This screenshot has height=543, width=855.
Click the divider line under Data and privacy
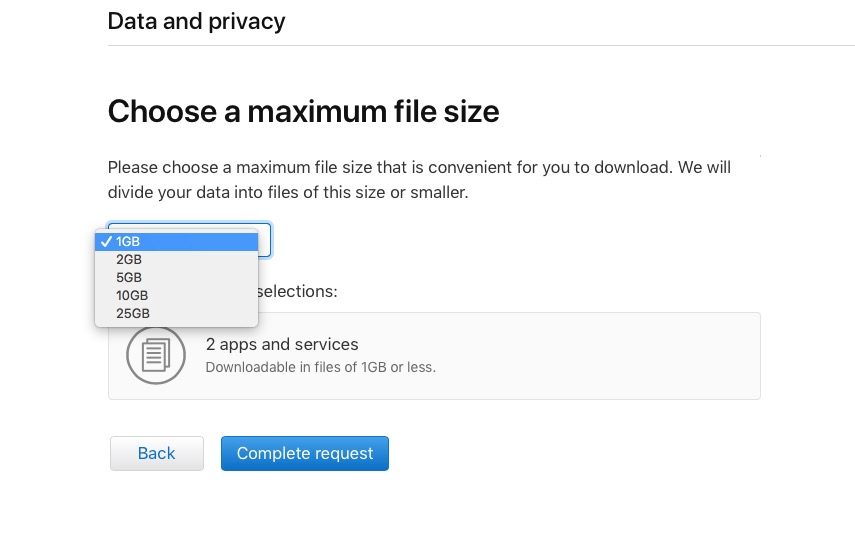[480, 45]
